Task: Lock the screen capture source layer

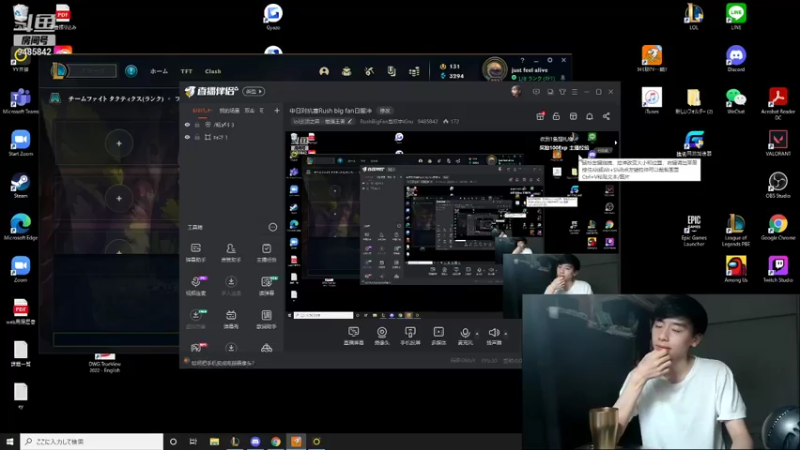Action: click(x=197, y=137)
